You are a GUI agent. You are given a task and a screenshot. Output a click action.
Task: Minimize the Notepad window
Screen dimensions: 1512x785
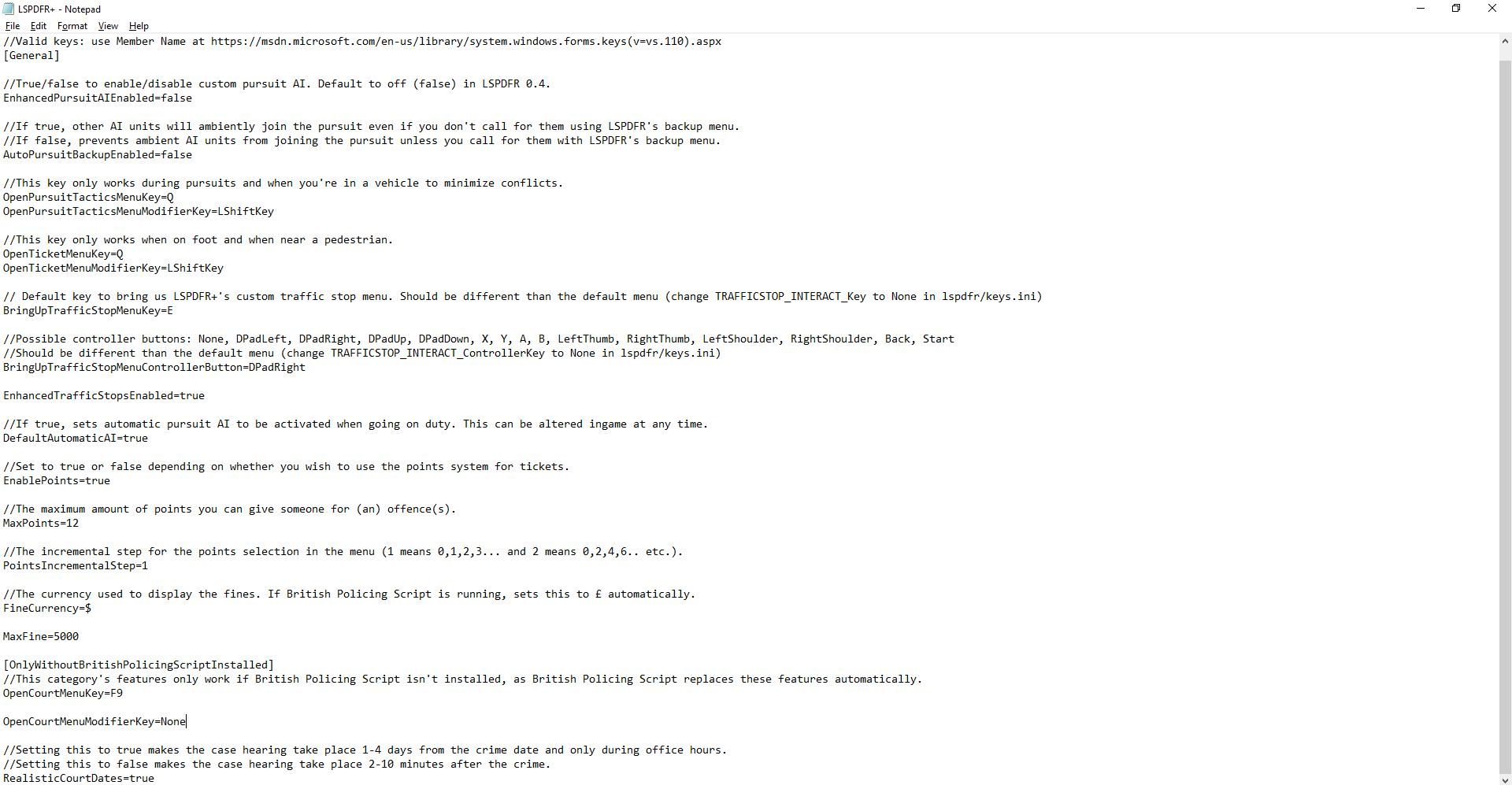[x=1421, y=9]
